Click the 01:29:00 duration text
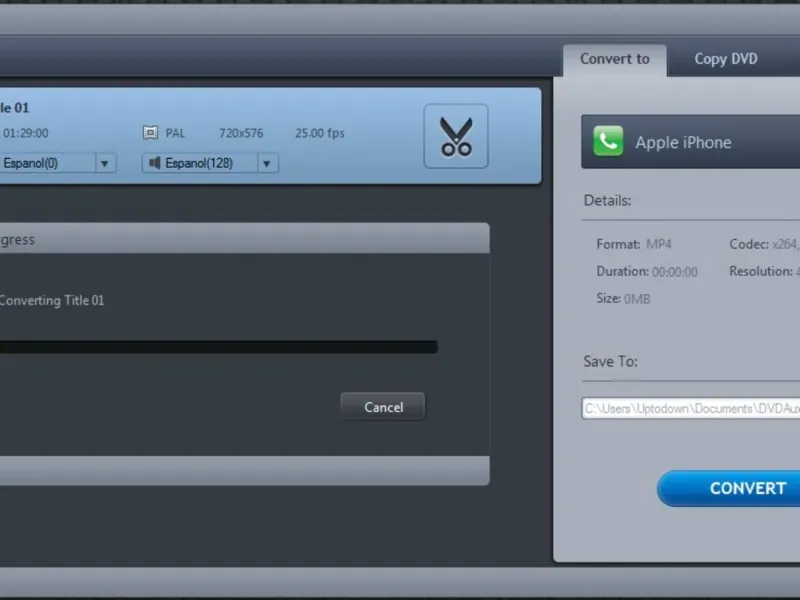The image size is (800, 600). click(26, 133)
